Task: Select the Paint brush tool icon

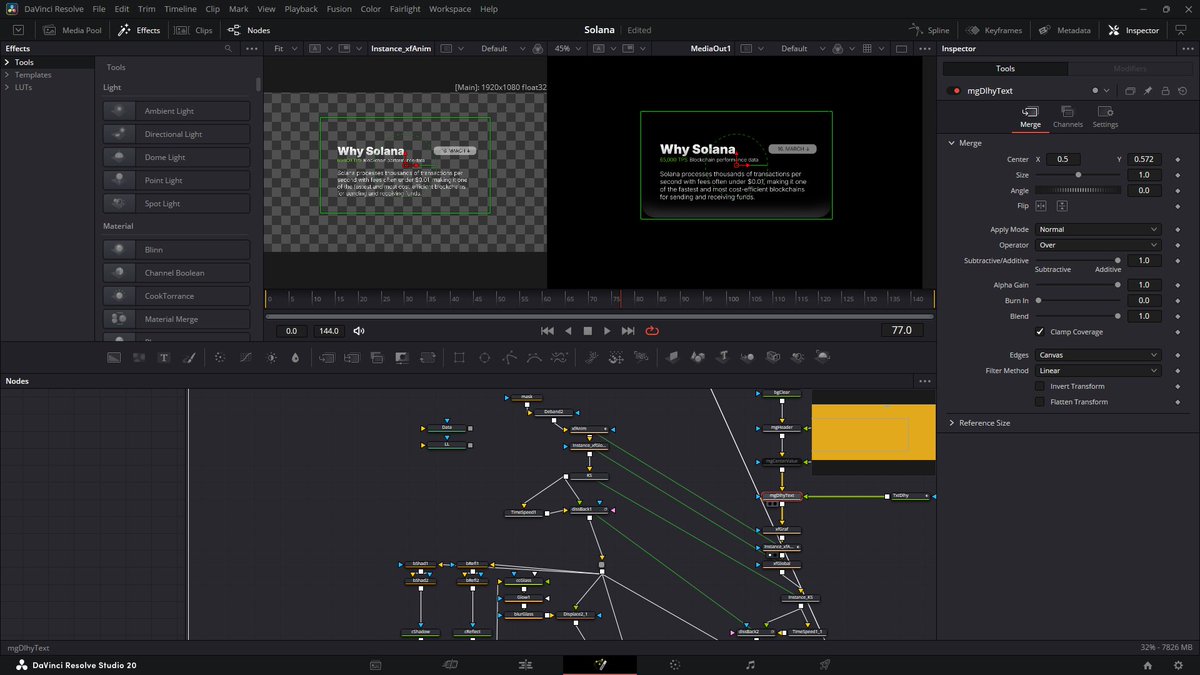Action: [x=189, y=357]
